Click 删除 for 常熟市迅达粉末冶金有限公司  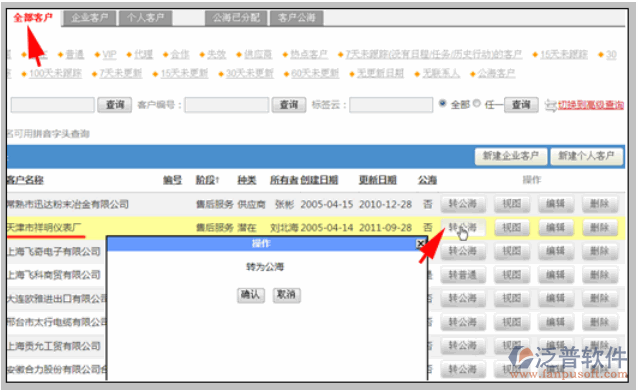[x=599, y=204]
